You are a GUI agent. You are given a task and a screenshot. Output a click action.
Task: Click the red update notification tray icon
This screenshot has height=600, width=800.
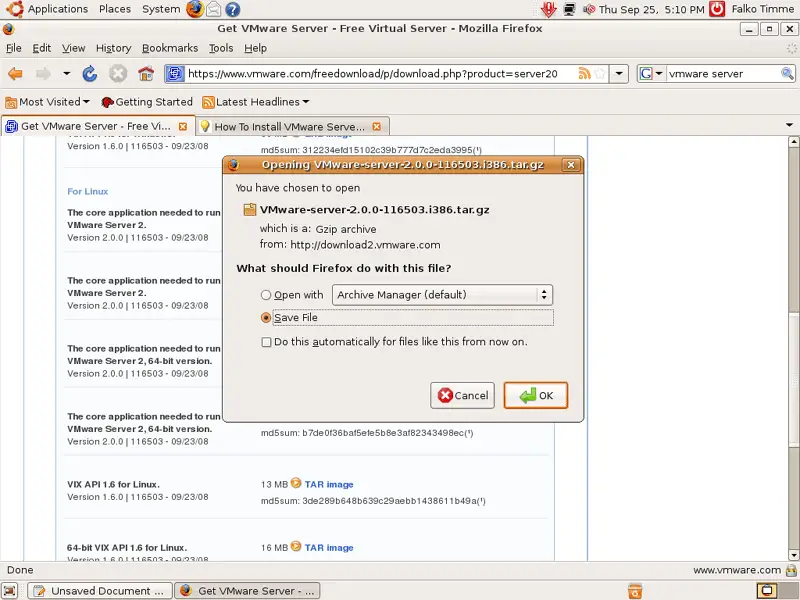(549, 9)
